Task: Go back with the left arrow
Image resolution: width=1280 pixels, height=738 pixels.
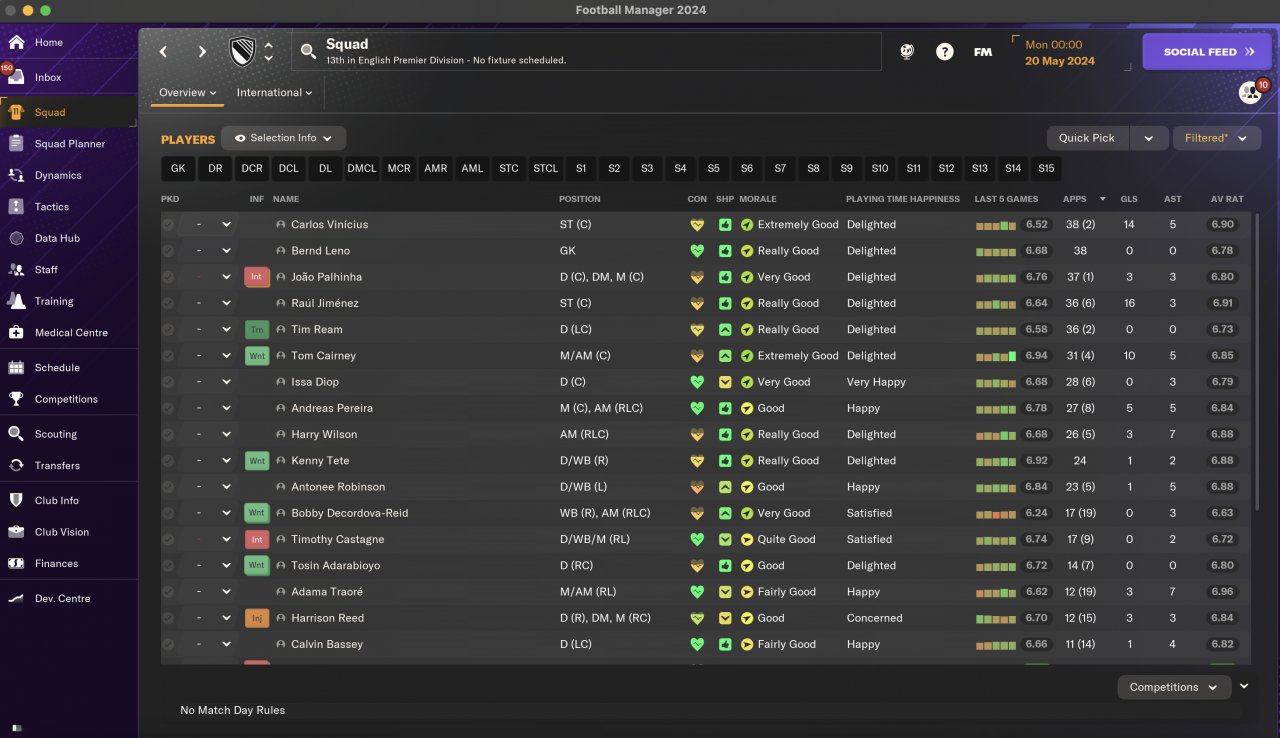Action: [x=163, y=52]
